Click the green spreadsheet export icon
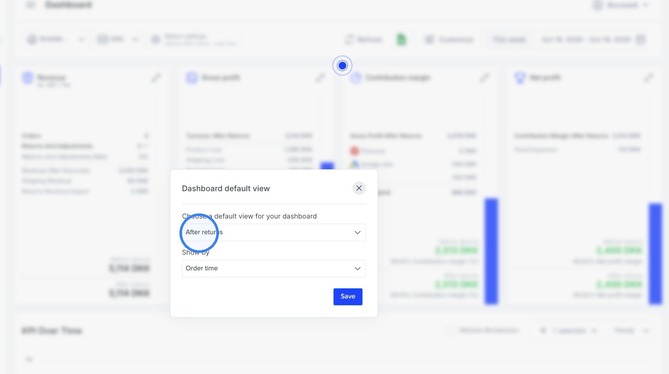Screen dimensions: 669x374 click(401, 40)
